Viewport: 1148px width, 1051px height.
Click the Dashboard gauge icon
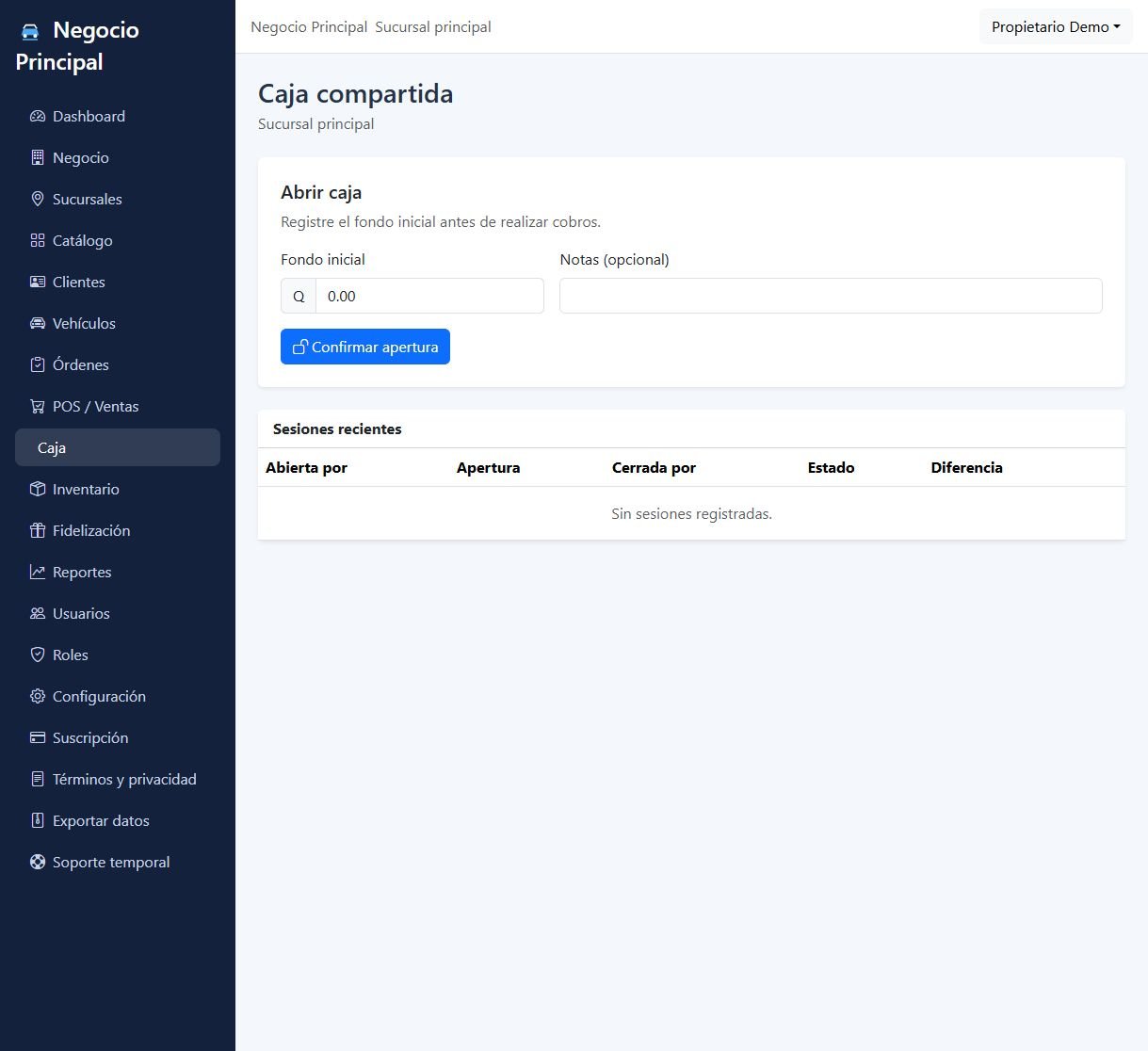pyautogui.click(x=38, y=117)
